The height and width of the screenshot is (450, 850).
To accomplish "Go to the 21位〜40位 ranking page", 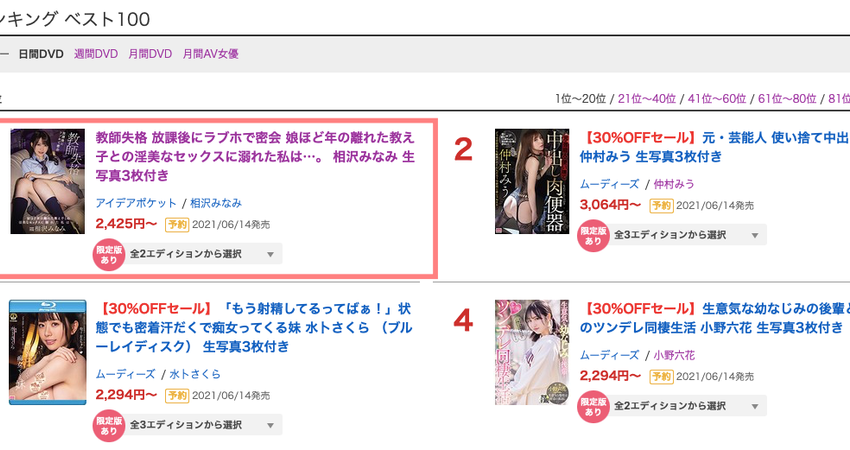I will [x=647, y=99].
